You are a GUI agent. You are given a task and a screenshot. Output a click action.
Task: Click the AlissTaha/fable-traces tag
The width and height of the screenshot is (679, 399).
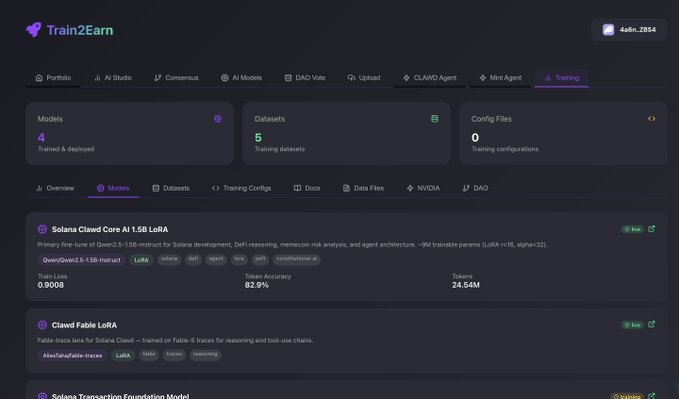(x=72, y=356)
